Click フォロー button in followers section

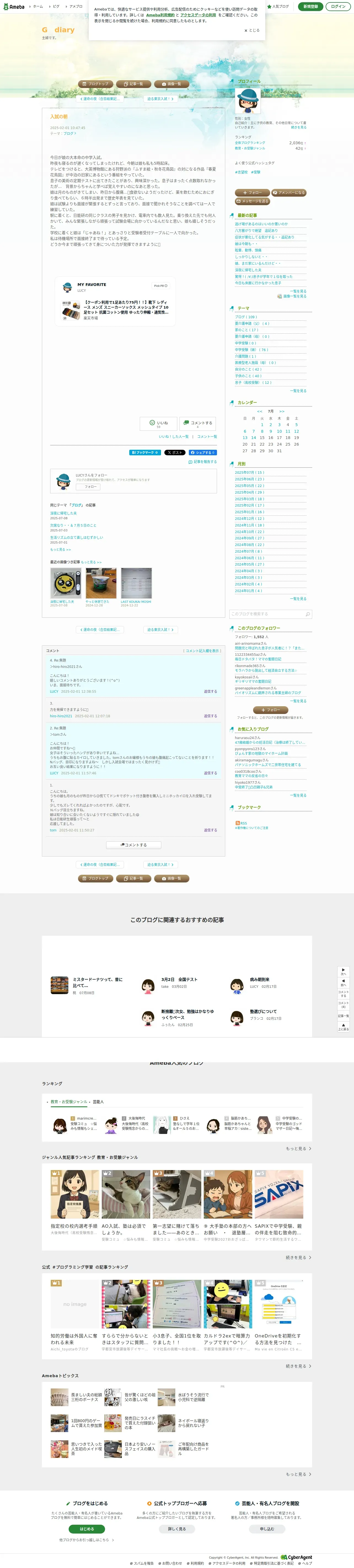(270, 710)
